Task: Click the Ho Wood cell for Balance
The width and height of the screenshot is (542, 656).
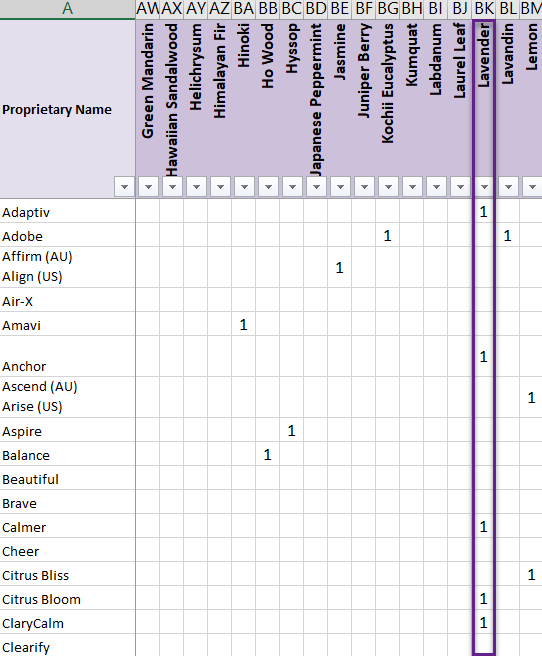Action: (x=268, y=454)
